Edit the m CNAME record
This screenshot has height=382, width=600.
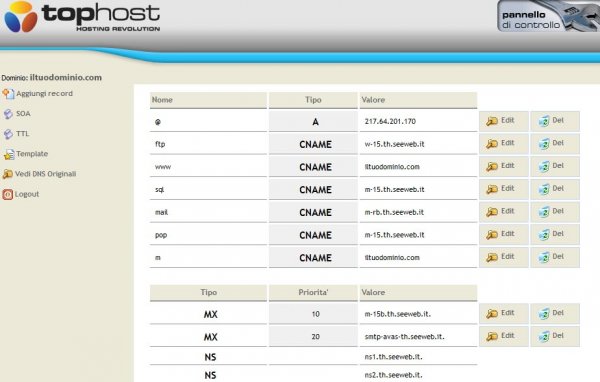tap(504, 257)
